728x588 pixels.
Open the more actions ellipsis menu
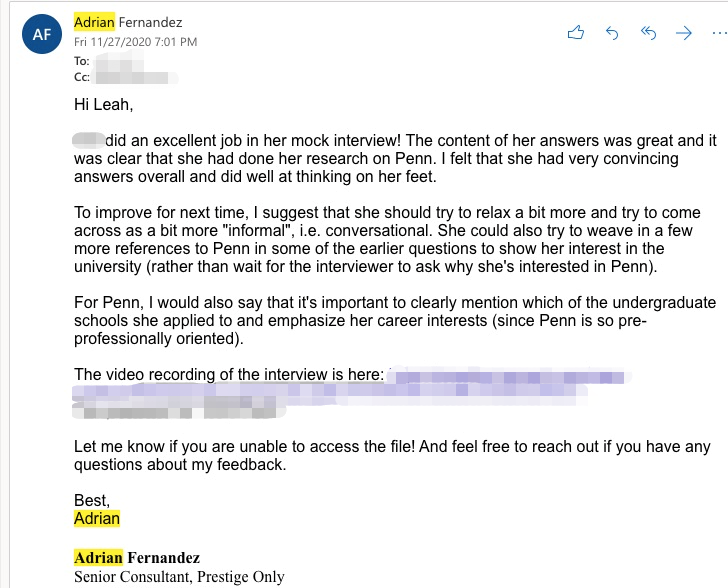[719, 33]
